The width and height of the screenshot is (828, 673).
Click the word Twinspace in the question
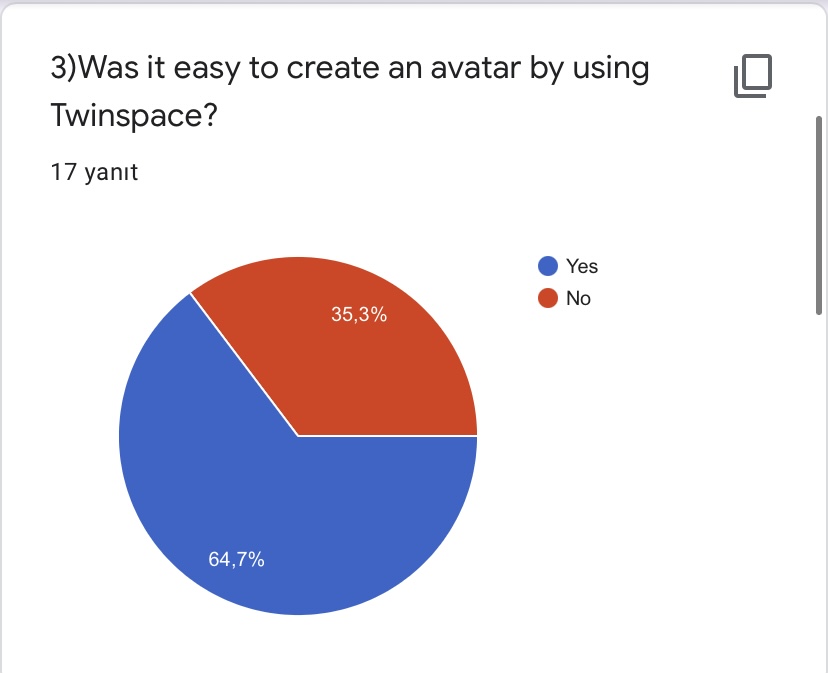(128, 117)
